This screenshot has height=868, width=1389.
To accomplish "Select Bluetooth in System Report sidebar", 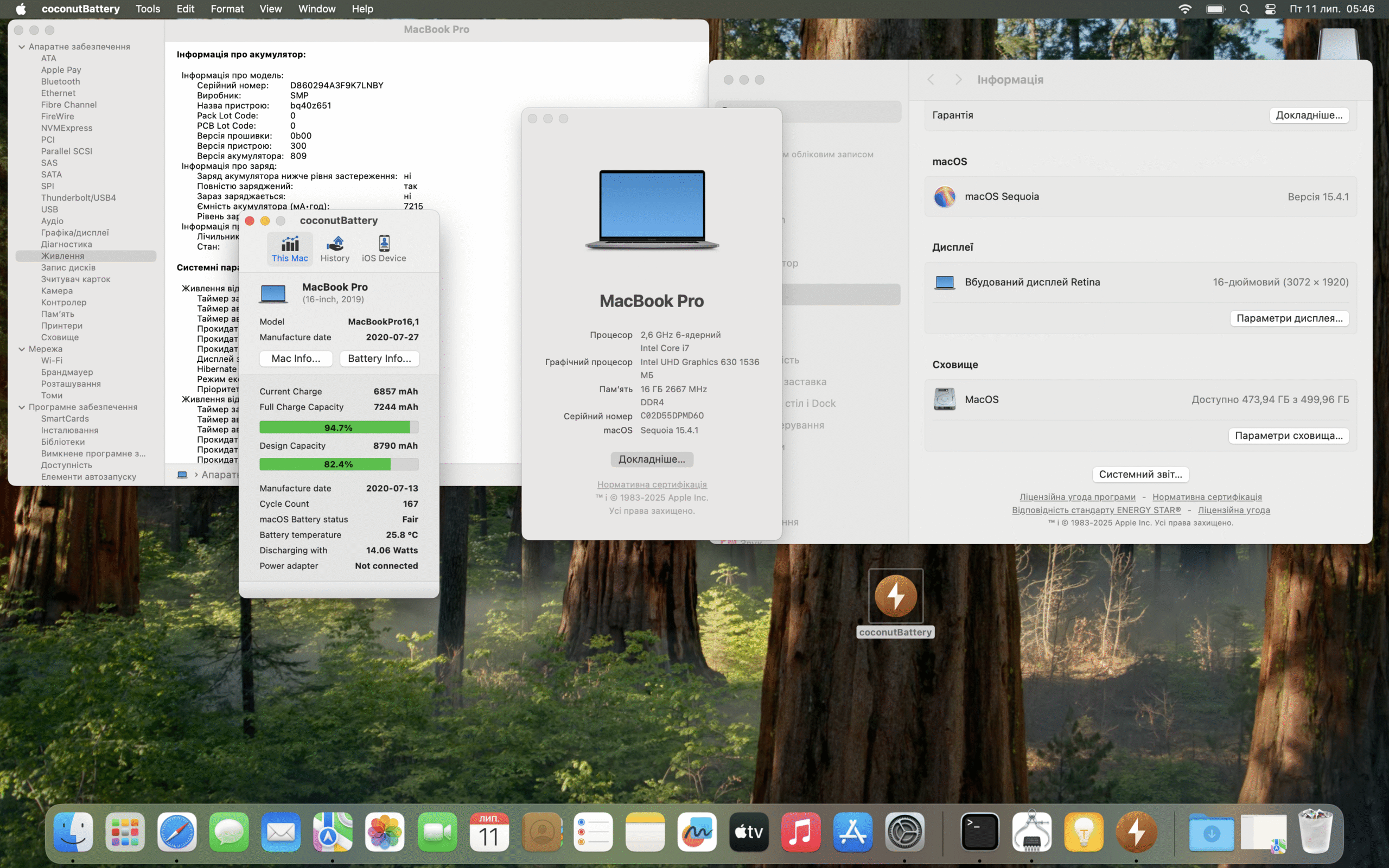I will click(x=60, y=81).
